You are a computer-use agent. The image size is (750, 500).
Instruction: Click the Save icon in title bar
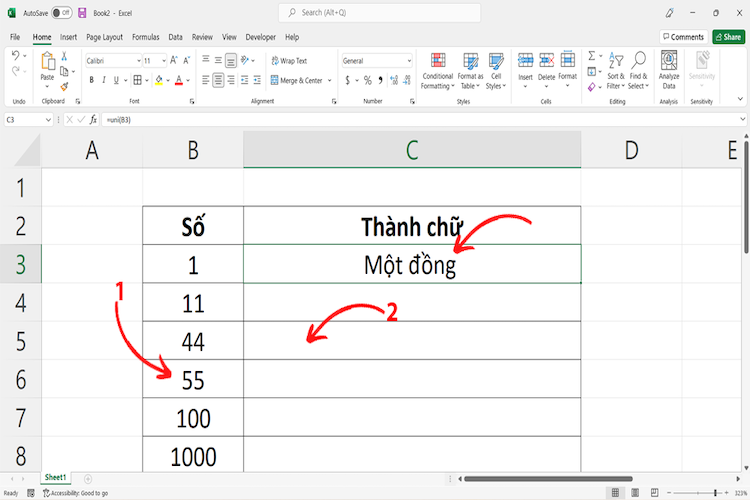pyautogui.click(x=82, y=13)
